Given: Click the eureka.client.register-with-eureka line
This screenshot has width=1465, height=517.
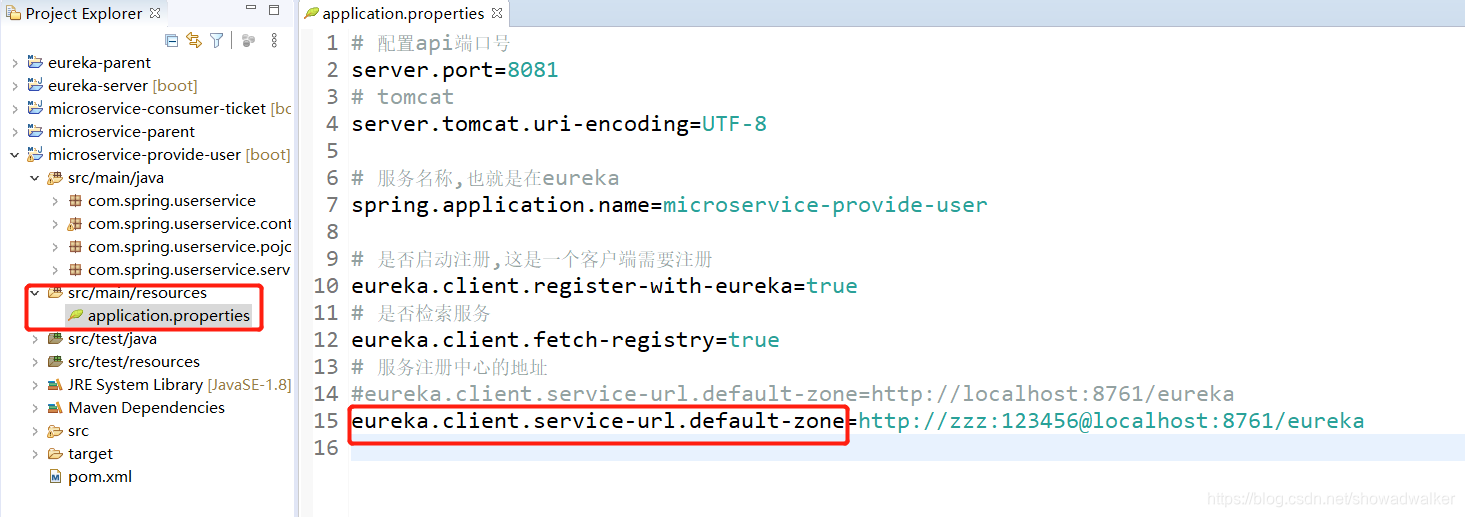Looking at the screenshot, I should pos(604,286).
